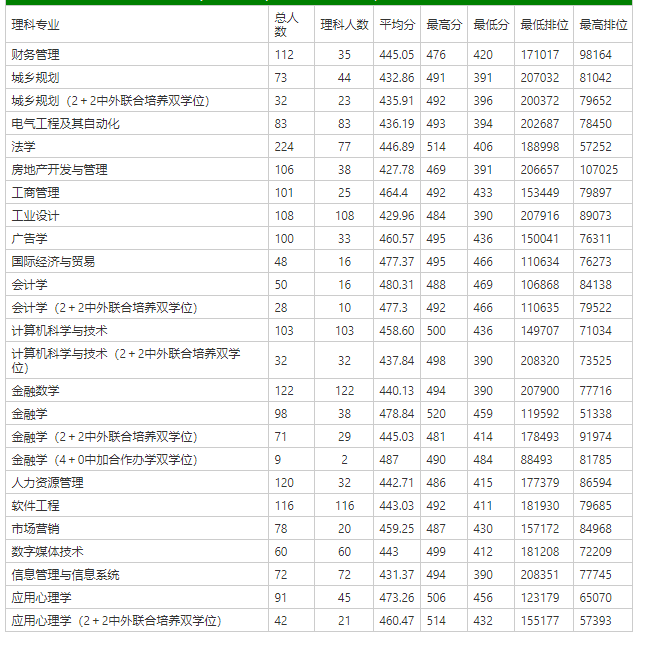The width and height of the screenshot is (652, 650).
Task: Click the 数字媒体技术 major cell
Action: point(48,552)
